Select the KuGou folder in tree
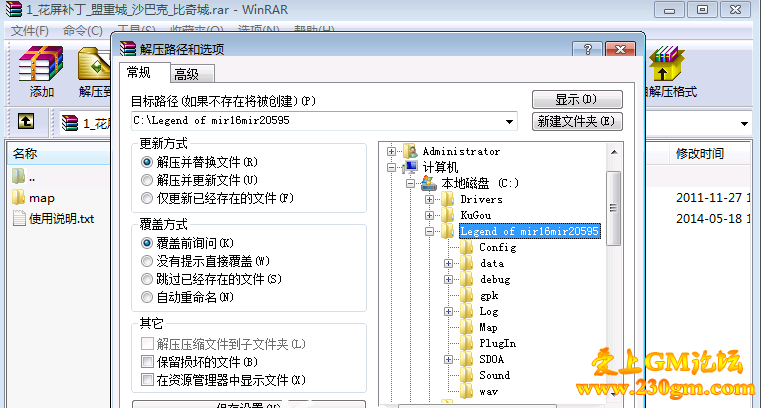Screen dimensions: 761x408 [x=475, y=215]
